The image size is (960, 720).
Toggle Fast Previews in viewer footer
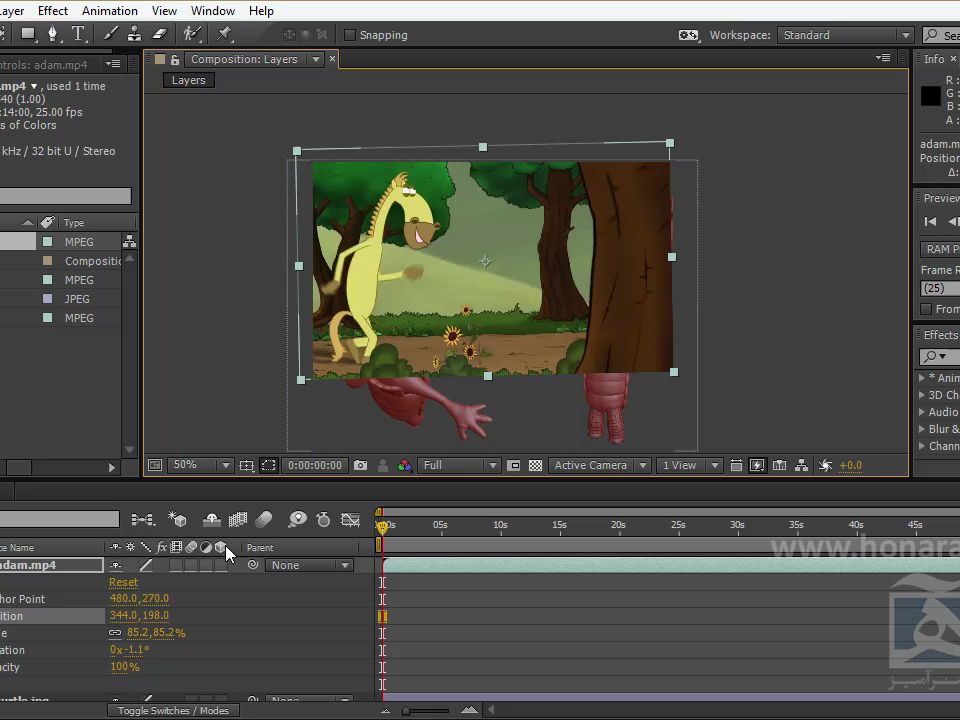click(757, 465)
